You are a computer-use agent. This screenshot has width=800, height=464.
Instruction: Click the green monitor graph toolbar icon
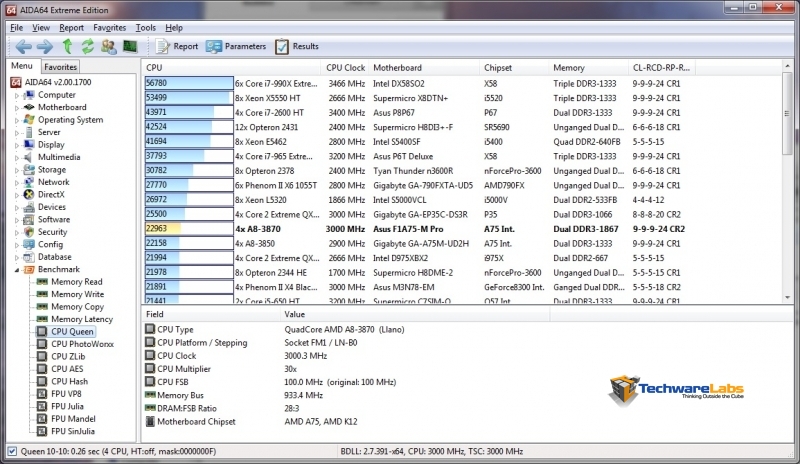tap(130, 46)
